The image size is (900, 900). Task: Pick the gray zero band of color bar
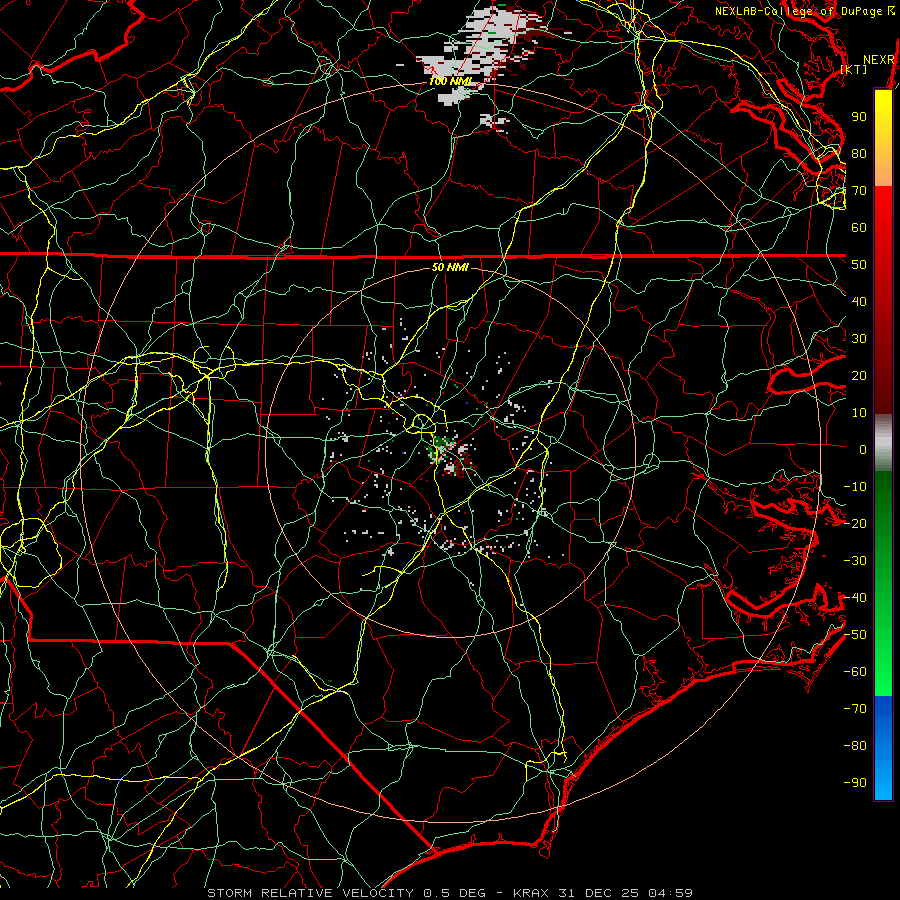pos(883,443)
